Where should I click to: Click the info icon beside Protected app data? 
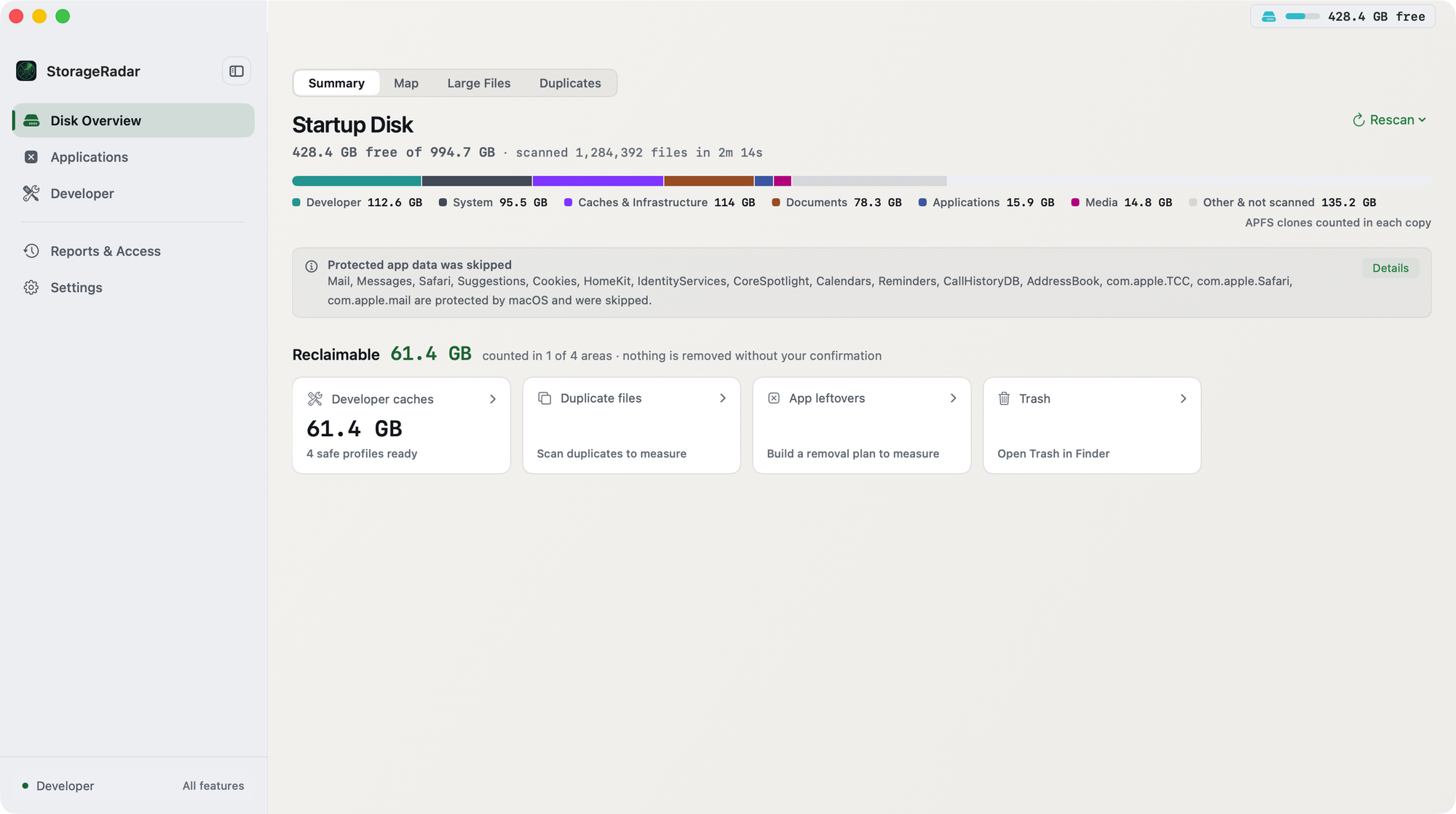click(312, 266)
